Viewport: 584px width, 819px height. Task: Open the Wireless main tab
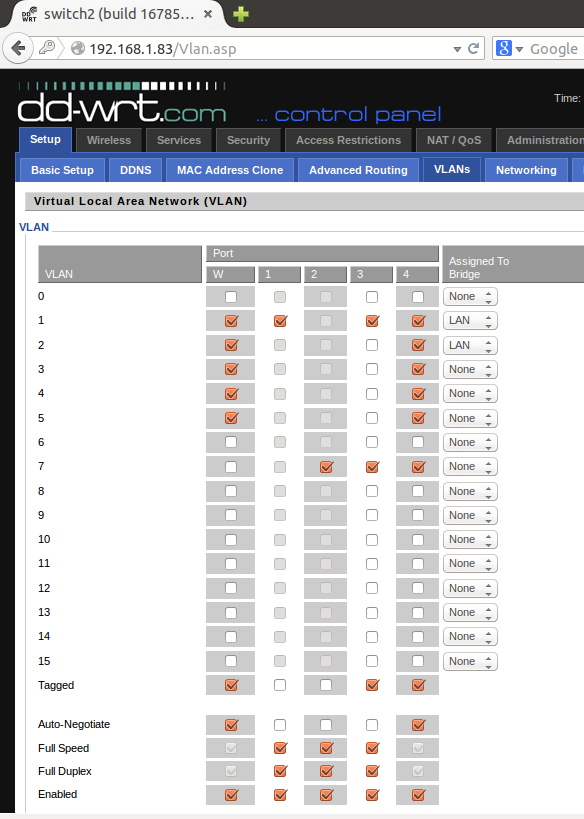(x=109, y=140)
